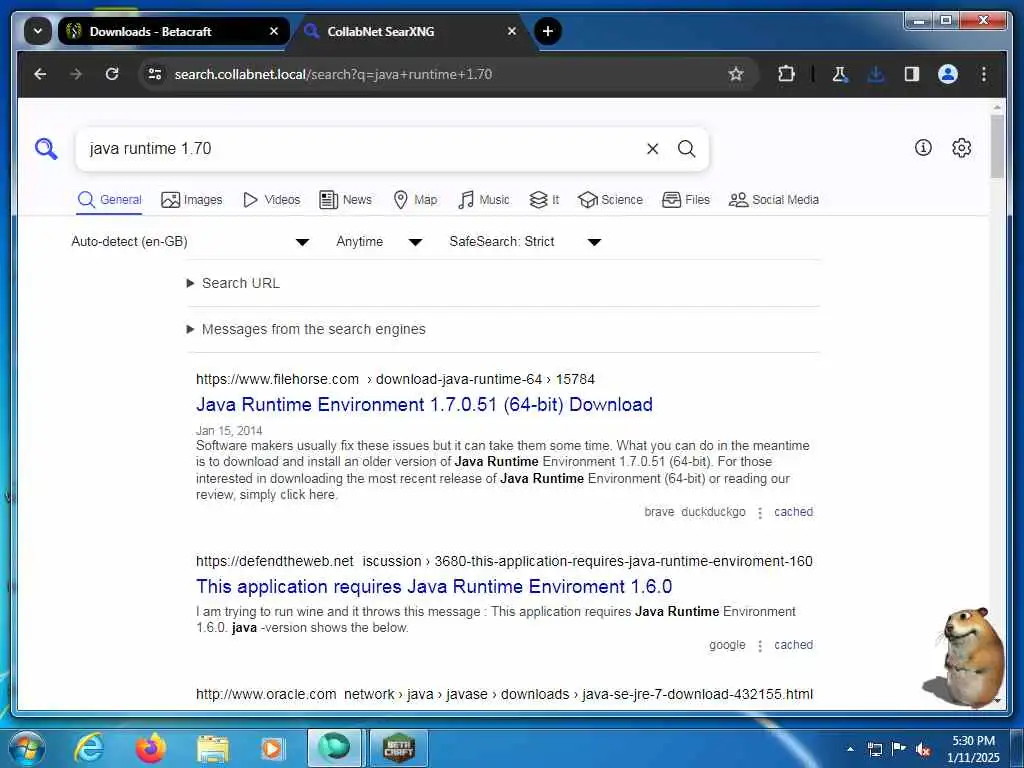Open Java Runtime Environment 1.7.0.51 Download result
1024x768 pixels.
[424, 405]
